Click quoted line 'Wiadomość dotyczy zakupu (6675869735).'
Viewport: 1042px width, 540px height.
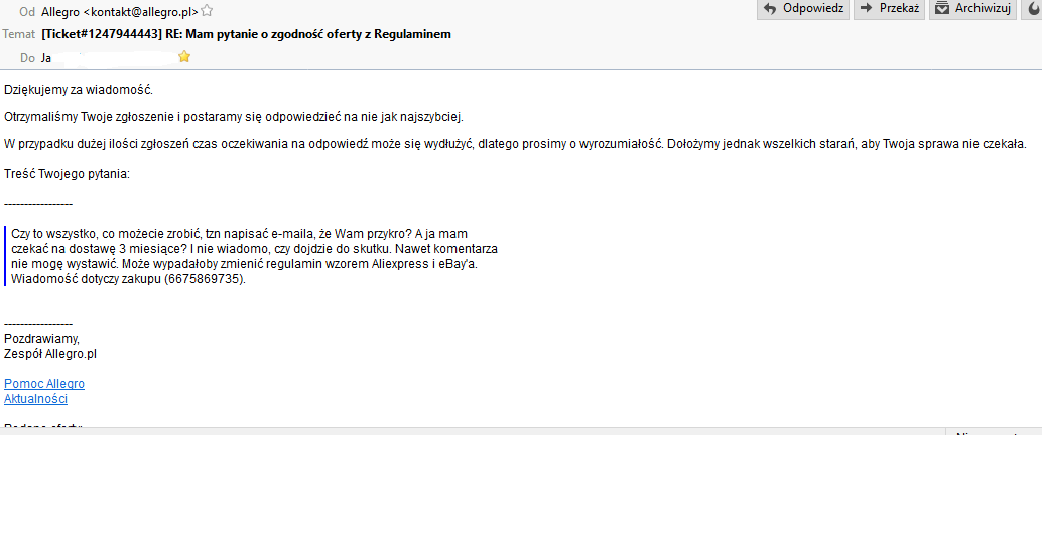[x=128, y=279]
